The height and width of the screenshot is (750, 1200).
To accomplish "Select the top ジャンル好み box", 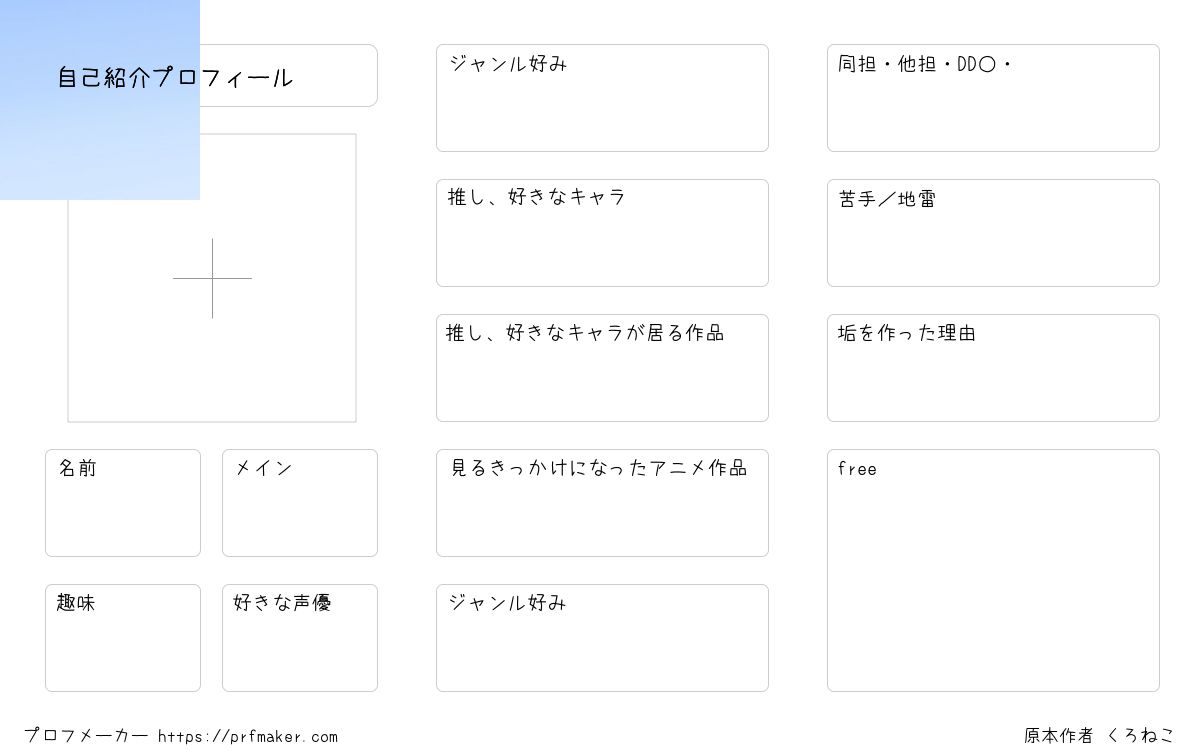I will click(x=602, y=98).
